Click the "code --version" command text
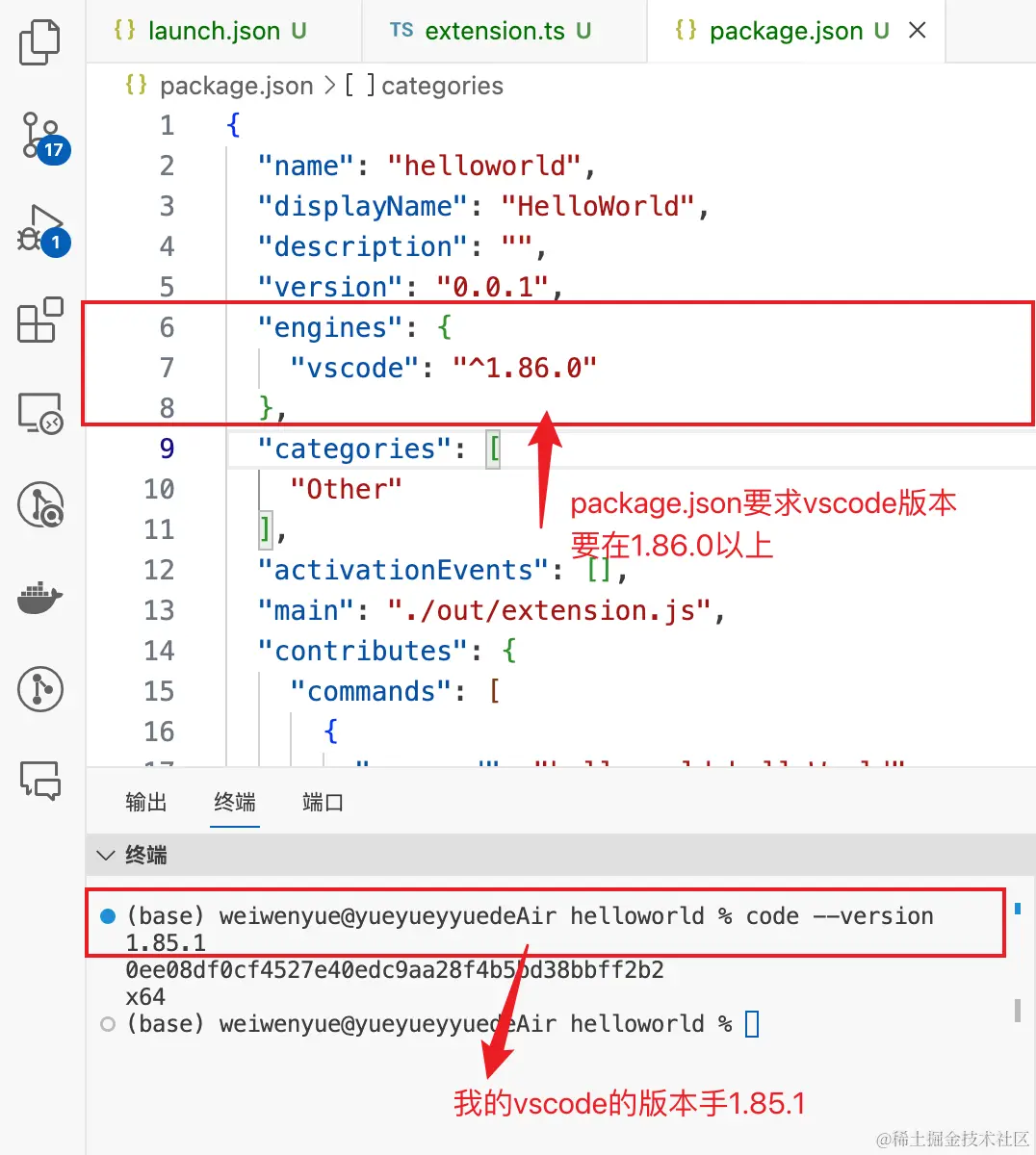The image size is (1036, 1155). [x=840, y=915]
